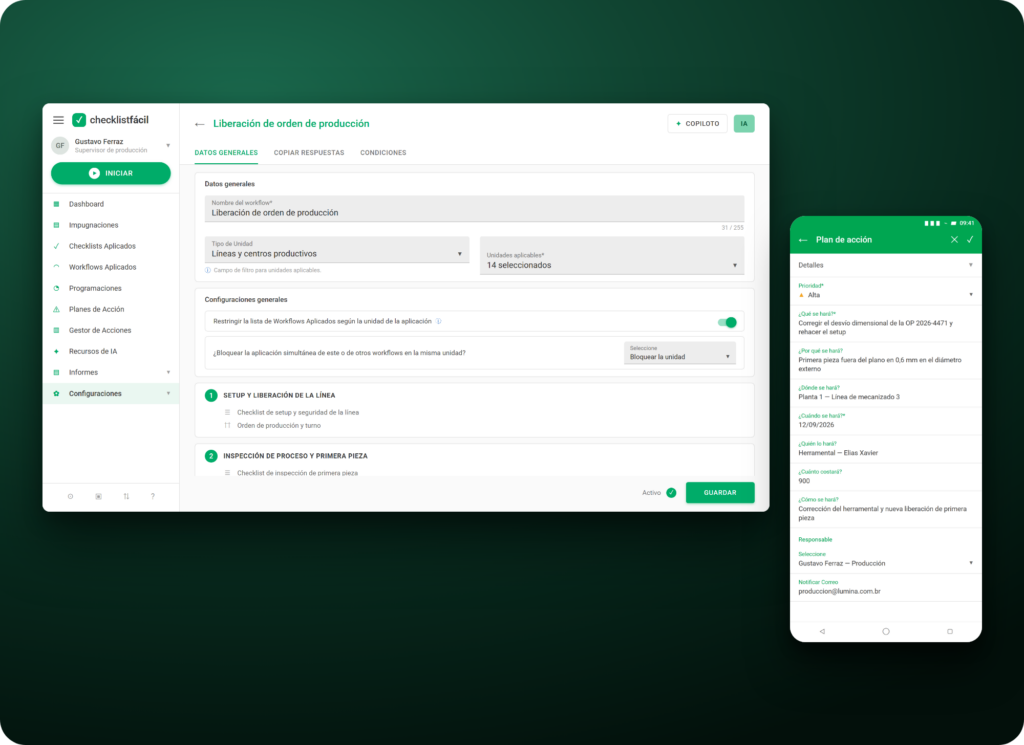Click the Nombre del workflow input field

[x=474, y=209]
